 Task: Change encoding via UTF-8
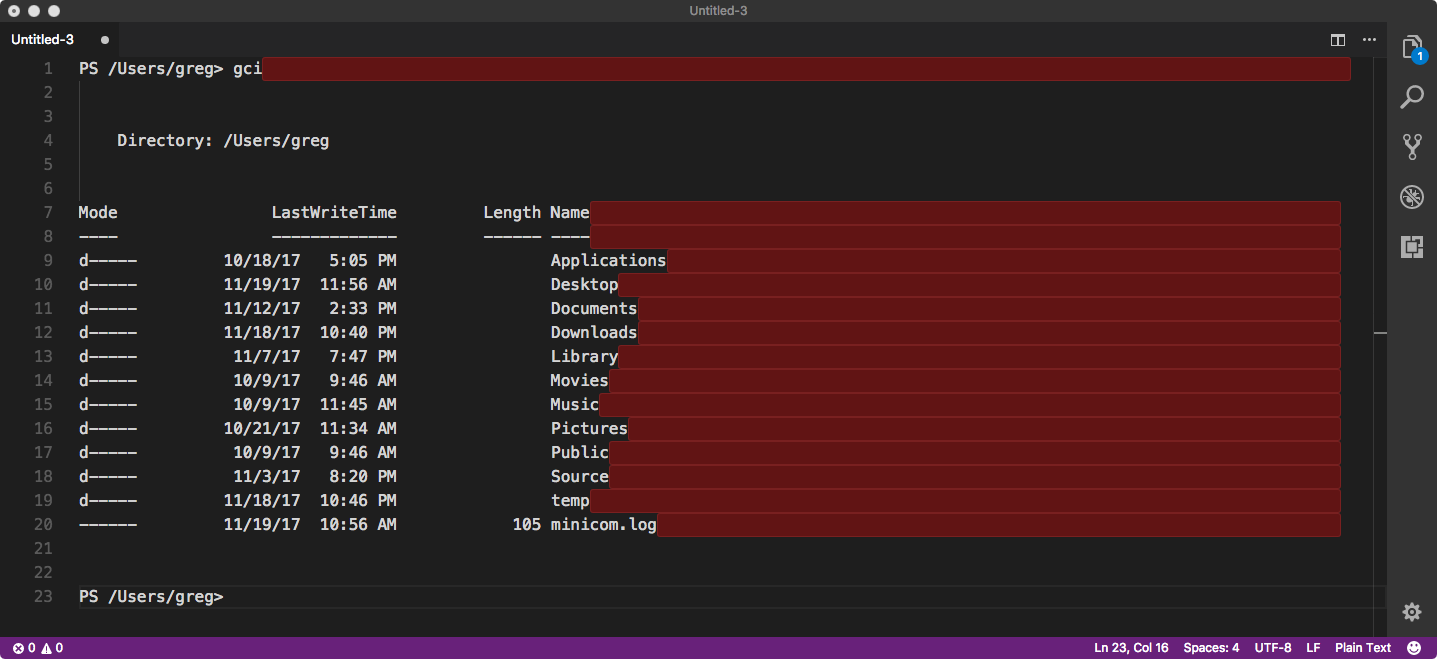[1273, 648]
